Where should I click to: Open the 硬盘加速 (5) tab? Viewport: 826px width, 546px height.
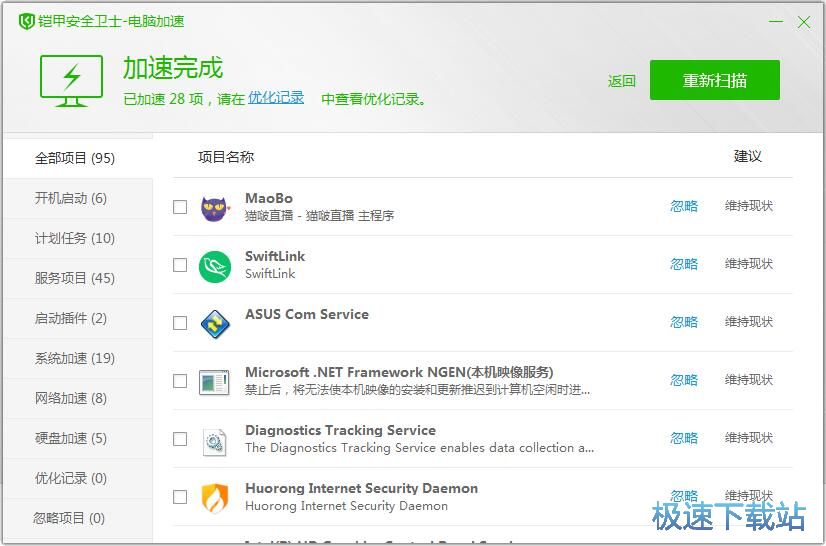click(x=78, y=438)
